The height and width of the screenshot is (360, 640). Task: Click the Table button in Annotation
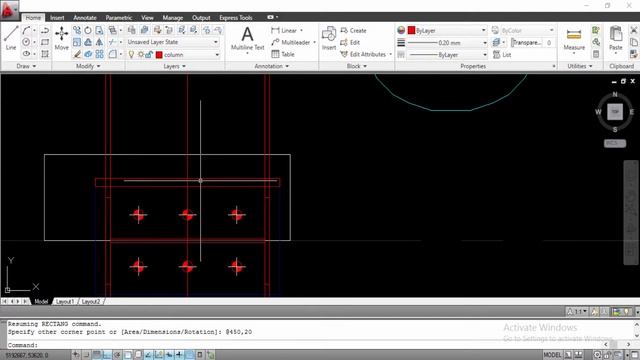click(x=283, y=54)
